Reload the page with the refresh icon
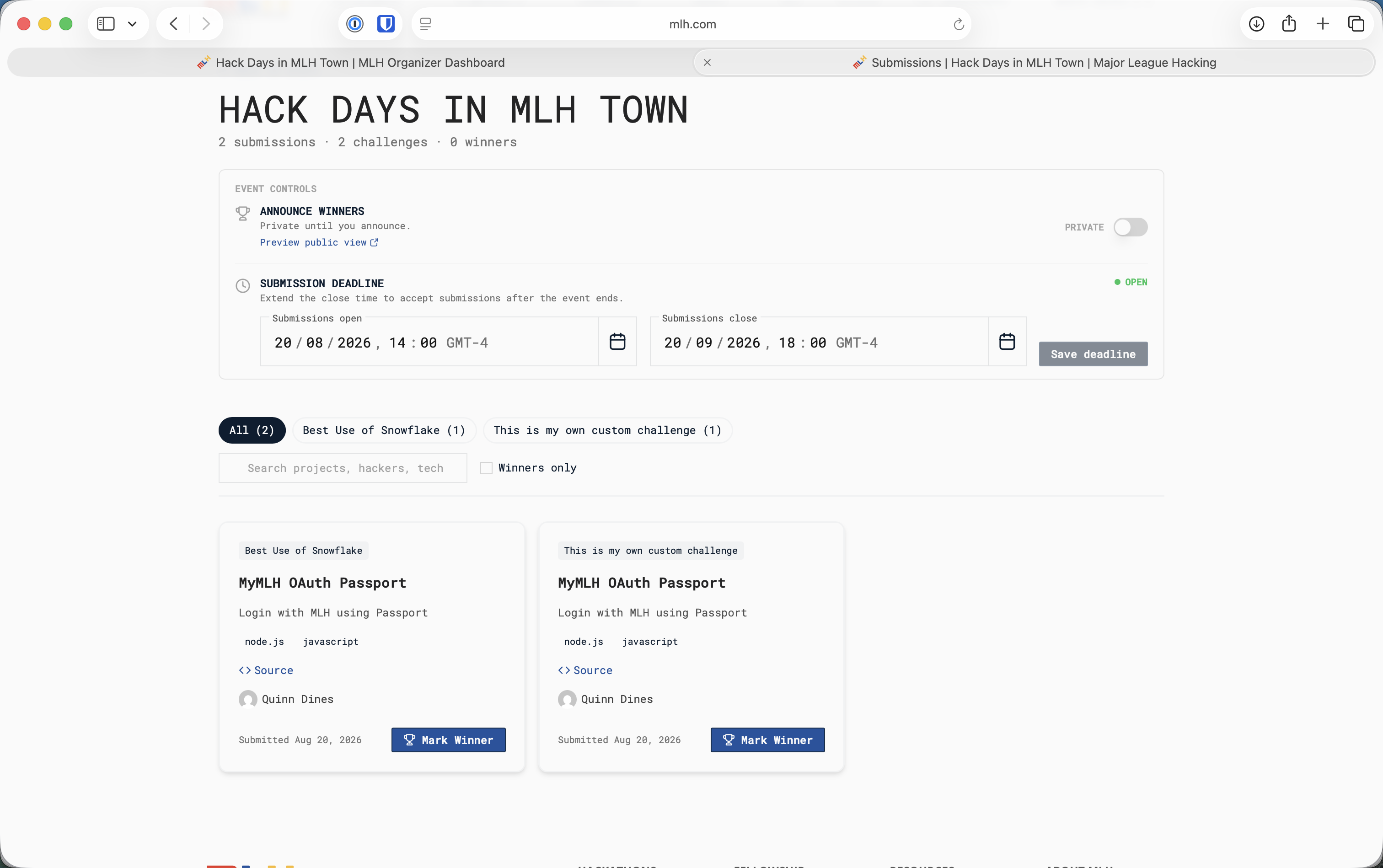This screenshot has width=1383, height=868. click(958, 24)
